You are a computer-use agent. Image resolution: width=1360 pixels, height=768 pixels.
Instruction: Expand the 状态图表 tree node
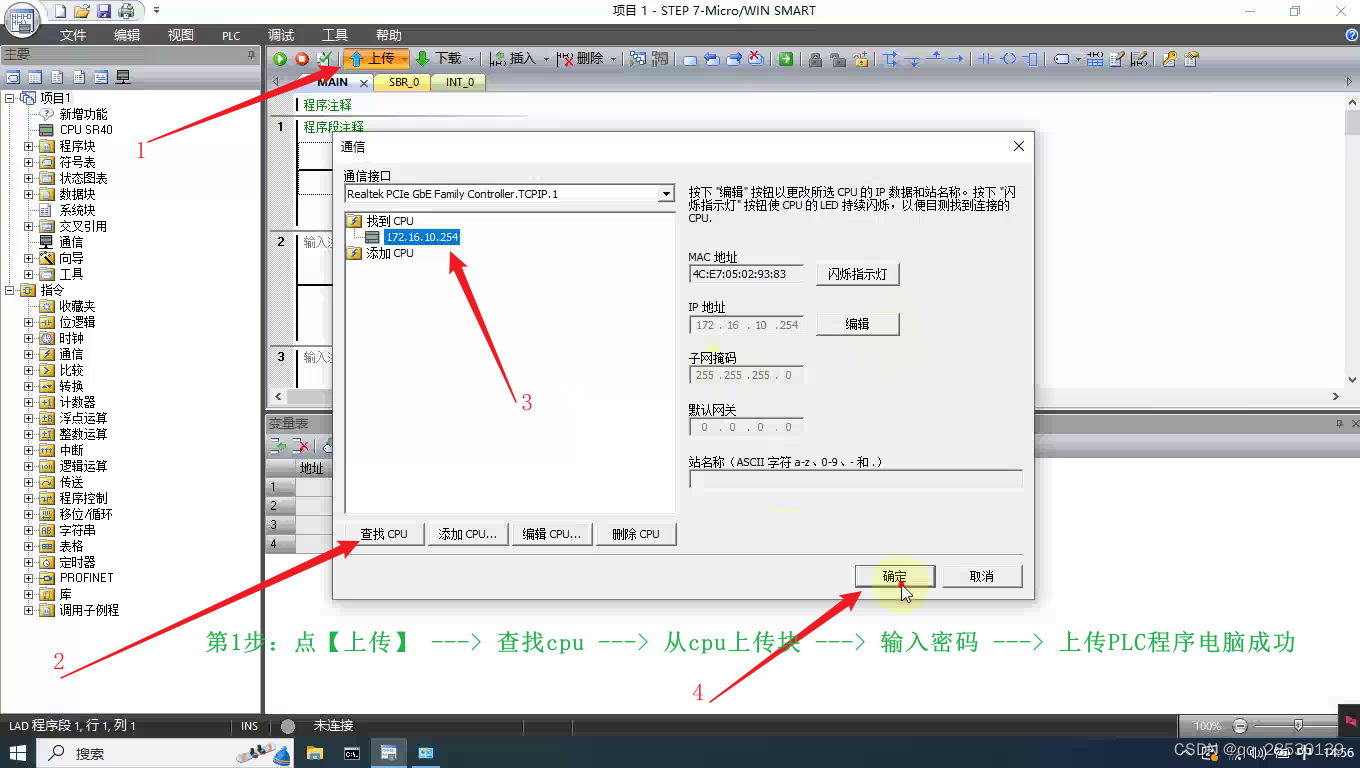(x=29, y=178)
